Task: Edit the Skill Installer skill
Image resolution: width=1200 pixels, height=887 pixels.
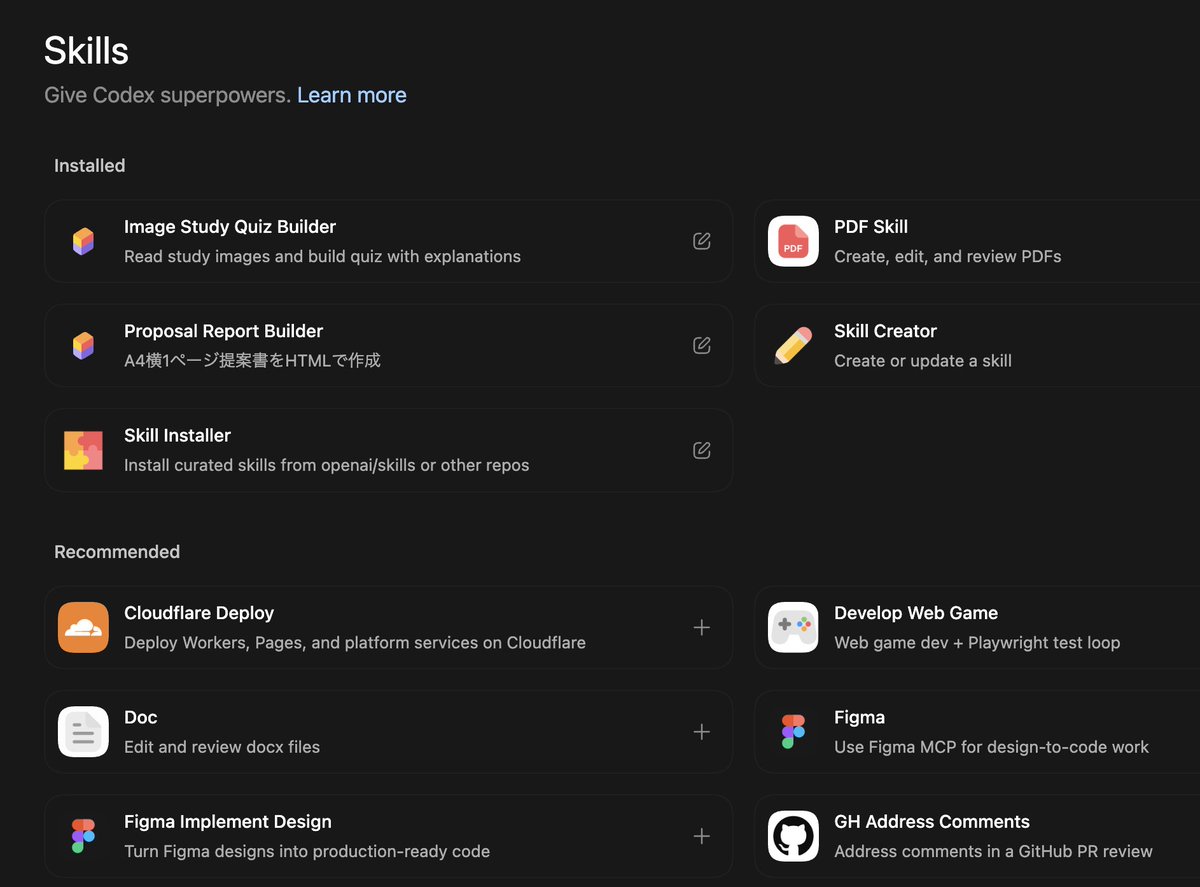Action: click(x=702, y=450)
